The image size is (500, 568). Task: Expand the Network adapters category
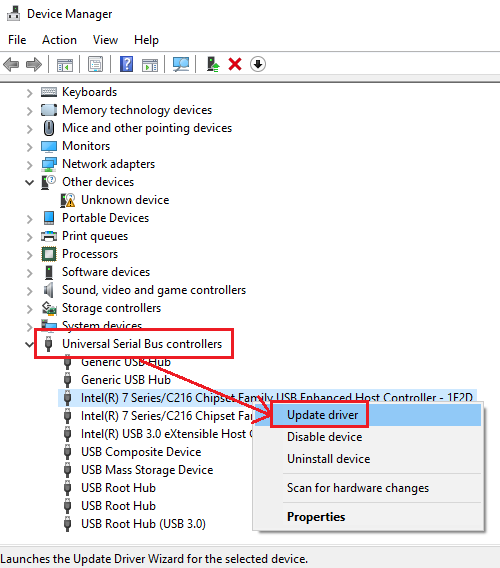(29, 165)
